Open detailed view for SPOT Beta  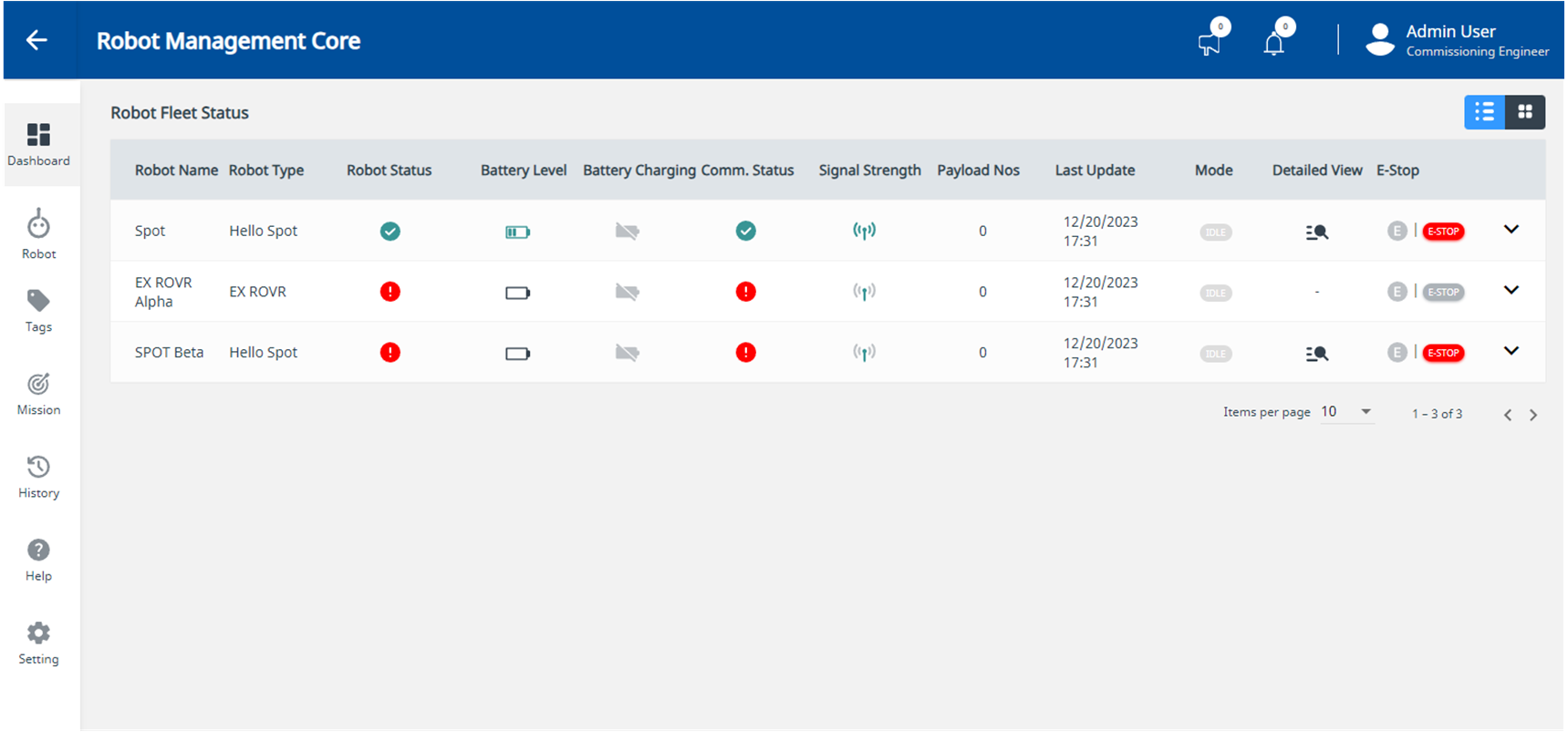1316,354
